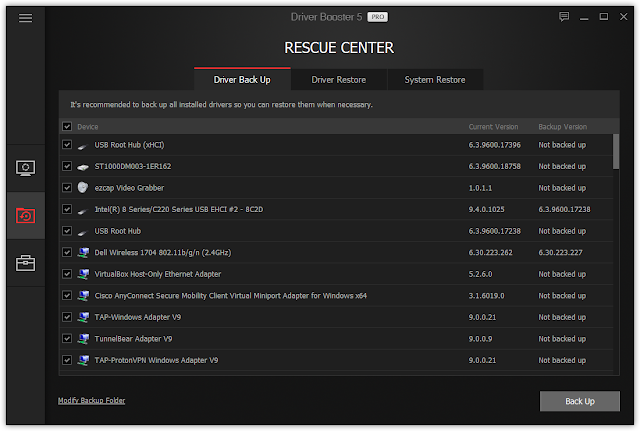This screenshot has width=640, height=431.
Task: Uncheck the TAP-ProtonVPN Windows Adapter checkbox
Action: pos(67,360)
